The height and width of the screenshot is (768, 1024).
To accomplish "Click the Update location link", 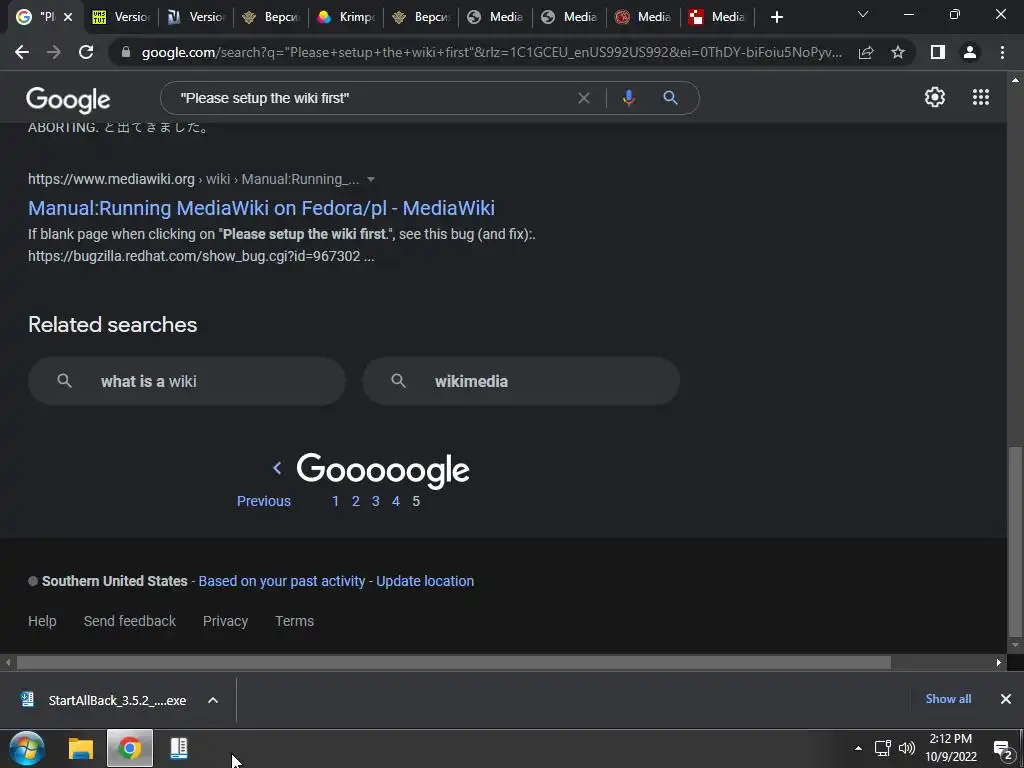I will tap(425, 581).
